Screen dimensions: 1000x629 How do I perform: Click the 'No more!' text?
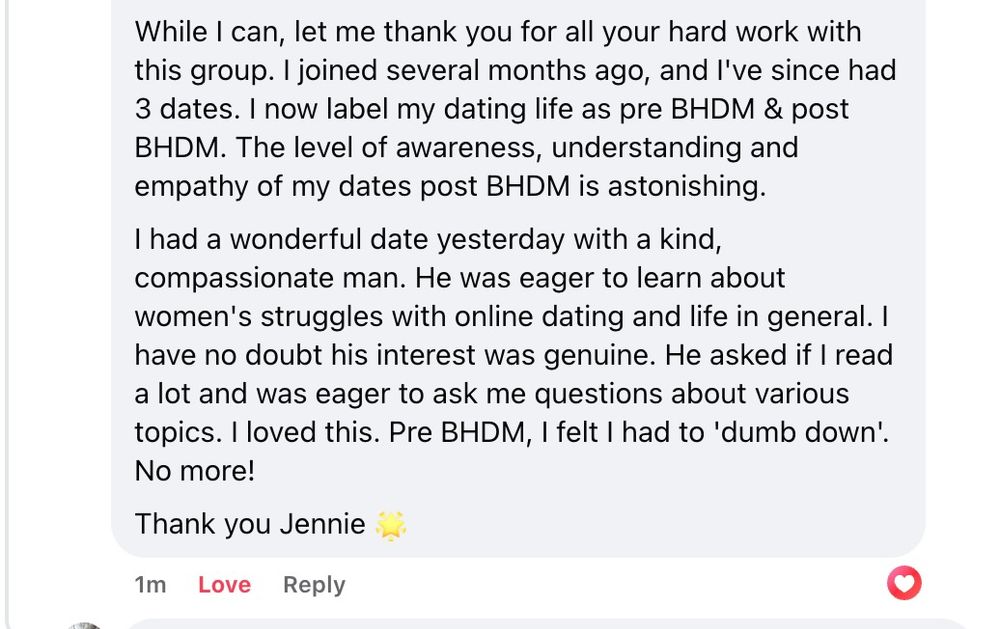195,471
